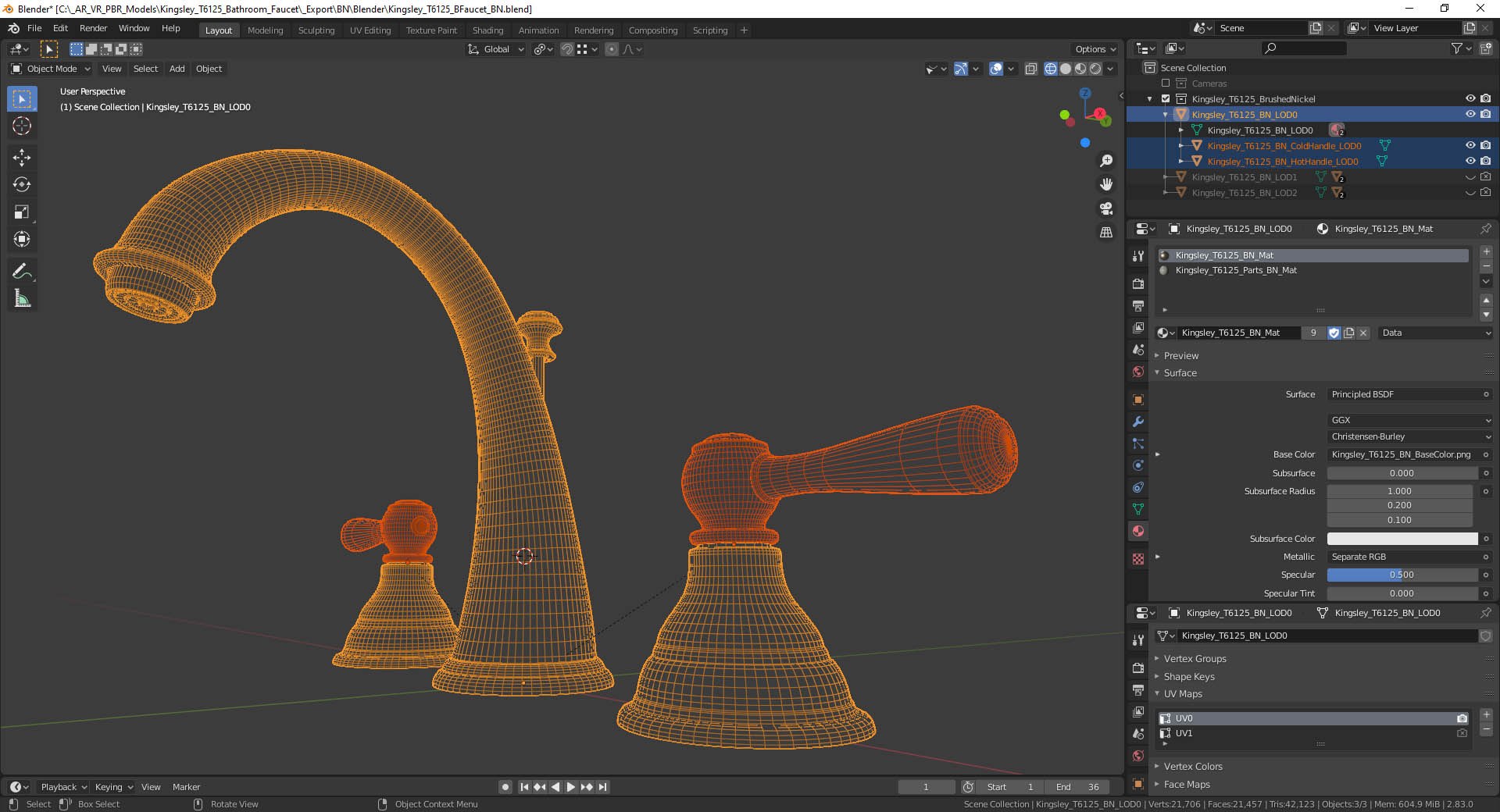Expand the Vertex Groups panel
Screen dimensions: 1500x812
tap(1195, 659)
